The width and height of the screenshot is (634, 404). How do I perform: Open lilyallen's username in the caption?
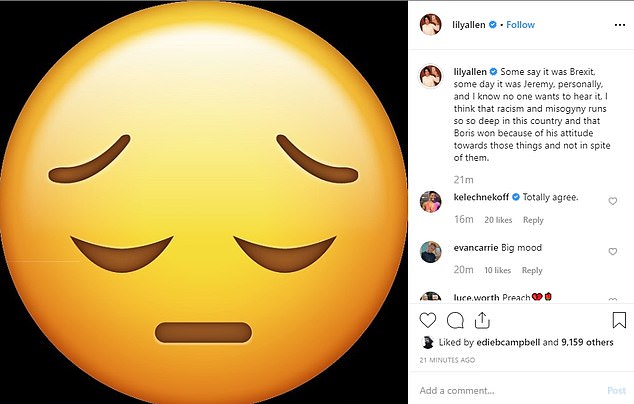[470, 72]
